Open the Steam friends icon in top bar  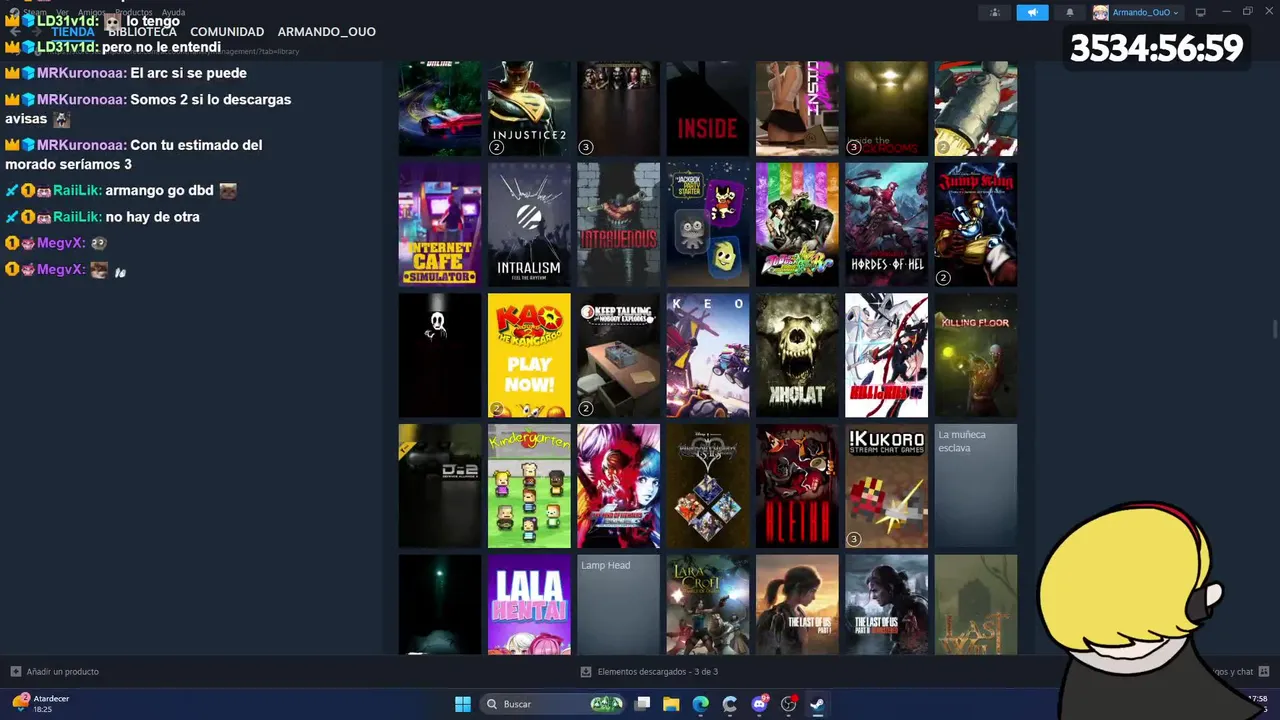pos(995,12)
